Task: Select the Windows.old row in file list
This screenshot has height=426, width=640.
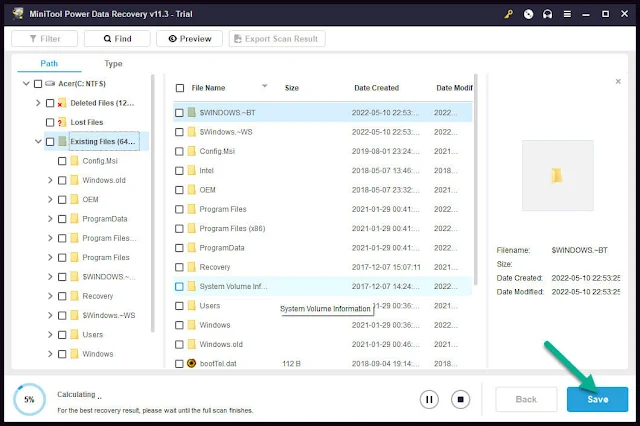Action: click(x=322, y=344)
